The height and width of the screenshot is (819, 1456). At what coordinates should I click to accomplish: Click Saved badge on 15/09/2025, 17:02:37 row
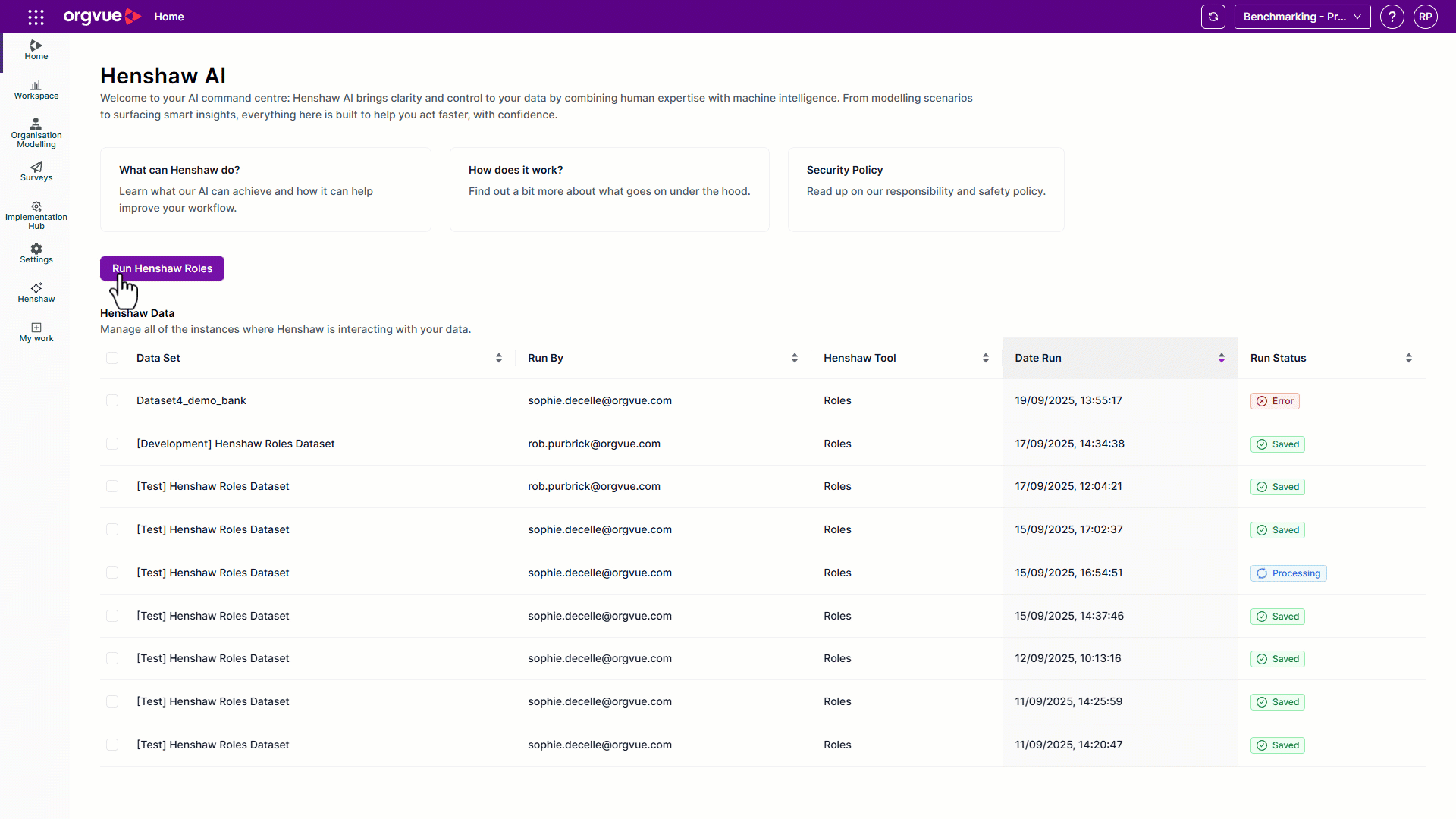[1278, 530]
